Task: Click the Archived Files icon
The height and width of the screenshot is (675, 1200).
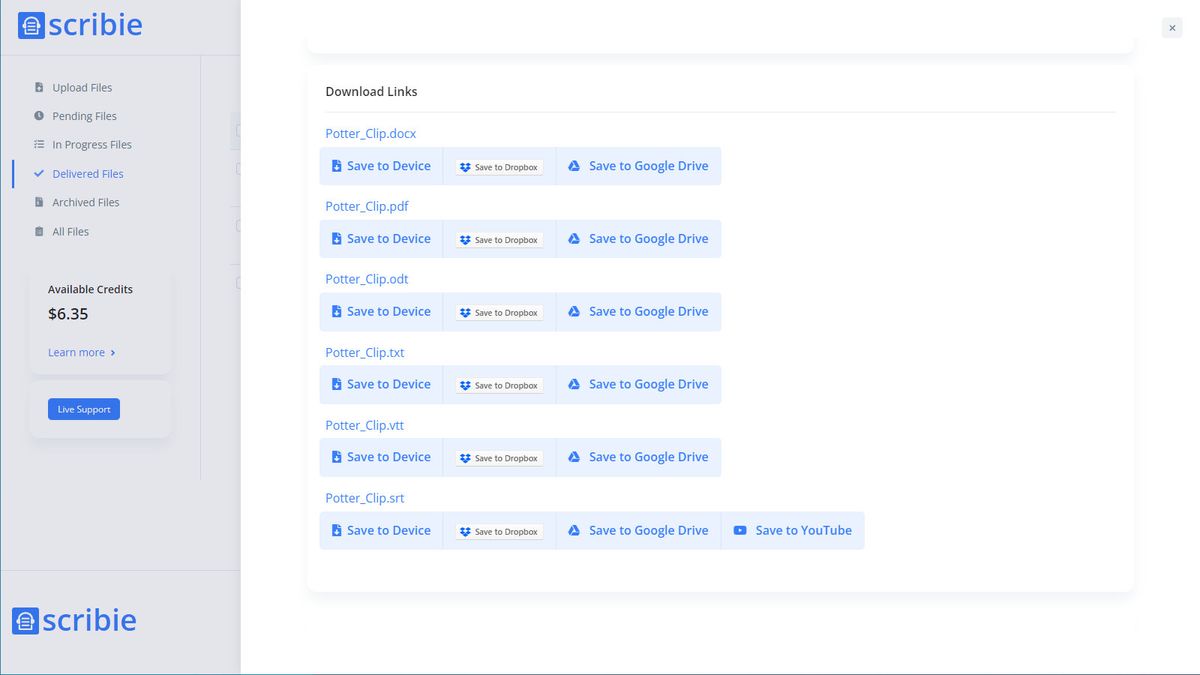Action: 39,202
